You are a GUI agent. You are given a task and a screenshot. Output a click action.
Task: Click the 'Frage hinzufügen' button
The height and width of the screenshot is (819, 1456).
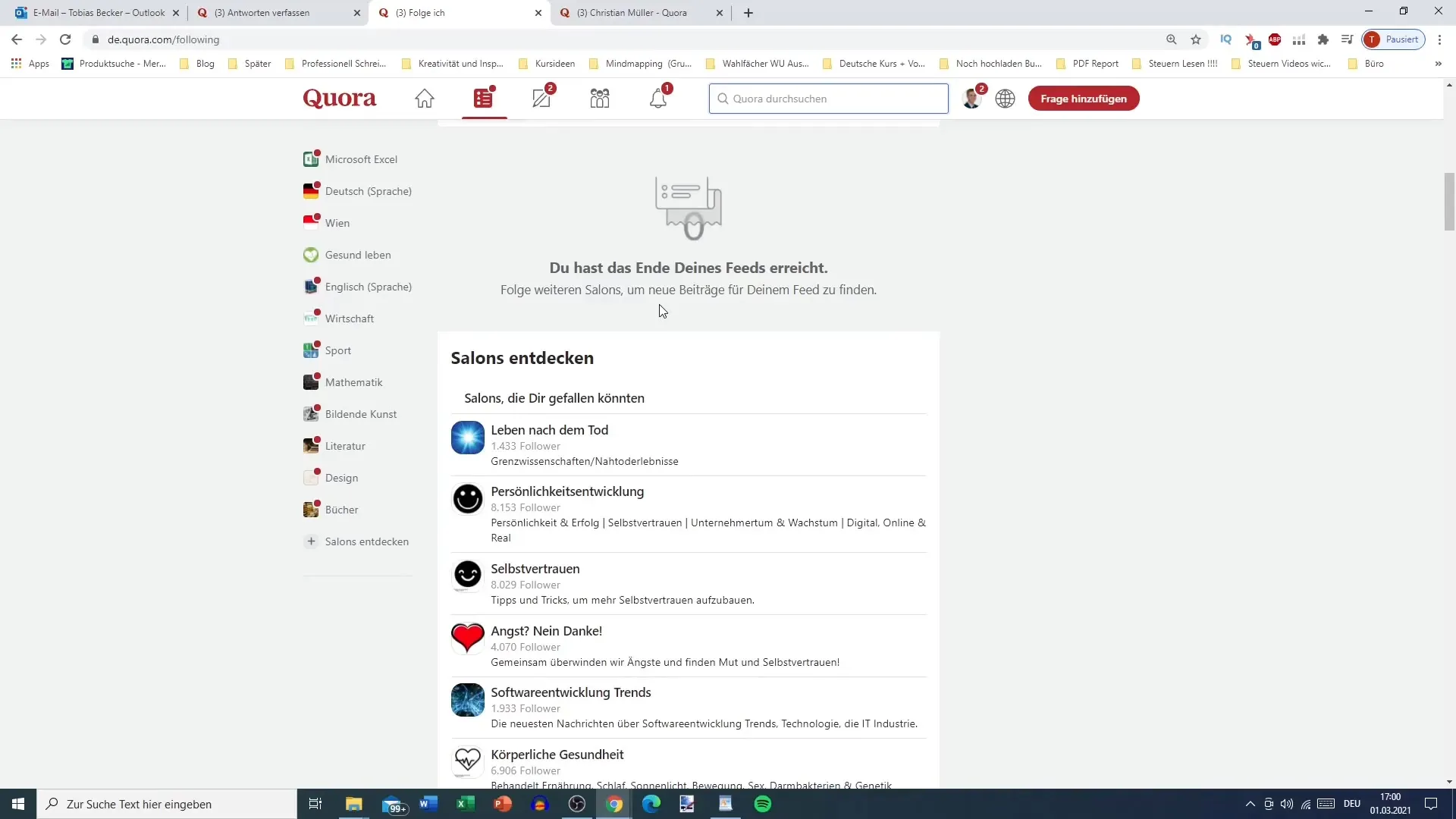1083,98
